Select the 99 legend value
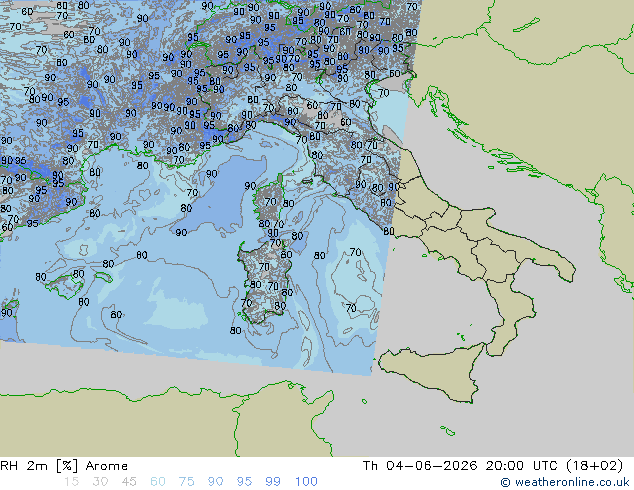The width and height of the screenshot is (634, 490). (x=273, y=482)
